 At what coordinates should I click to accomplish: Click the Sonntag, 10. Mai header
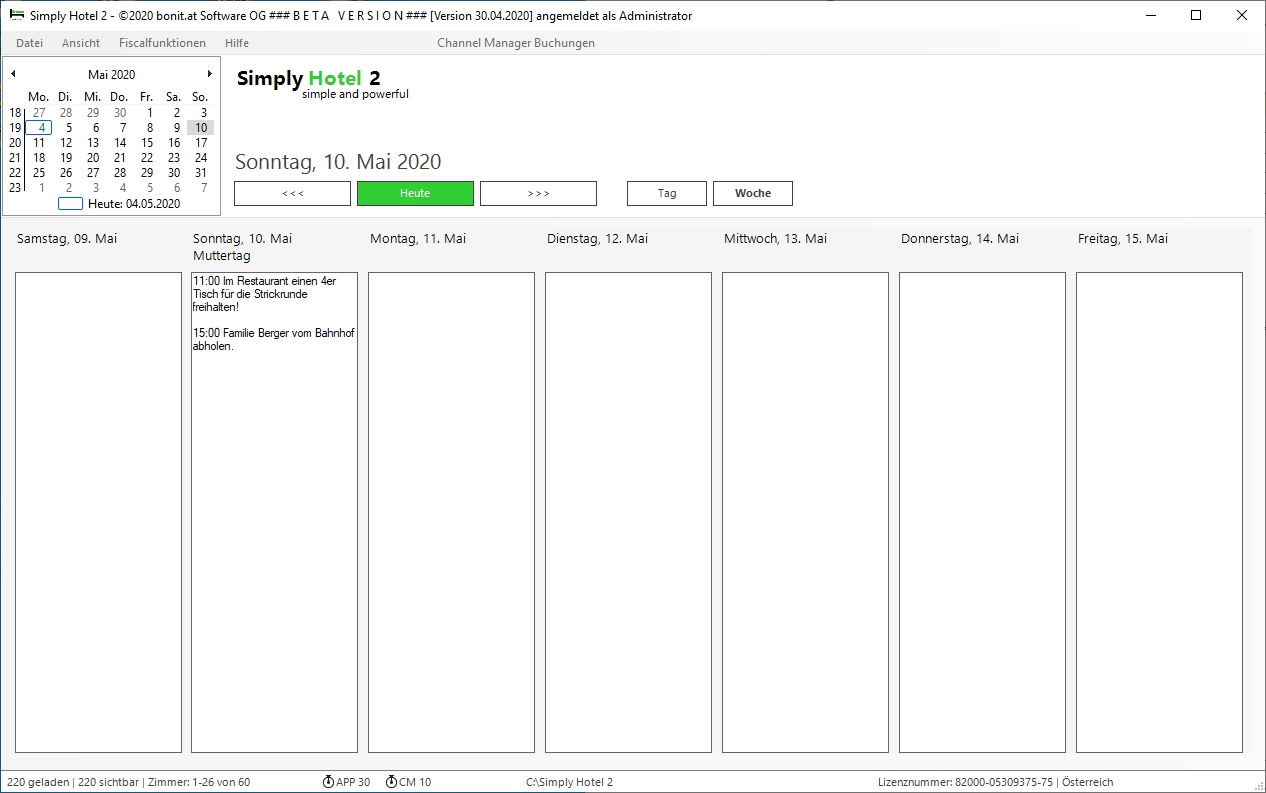242,238
